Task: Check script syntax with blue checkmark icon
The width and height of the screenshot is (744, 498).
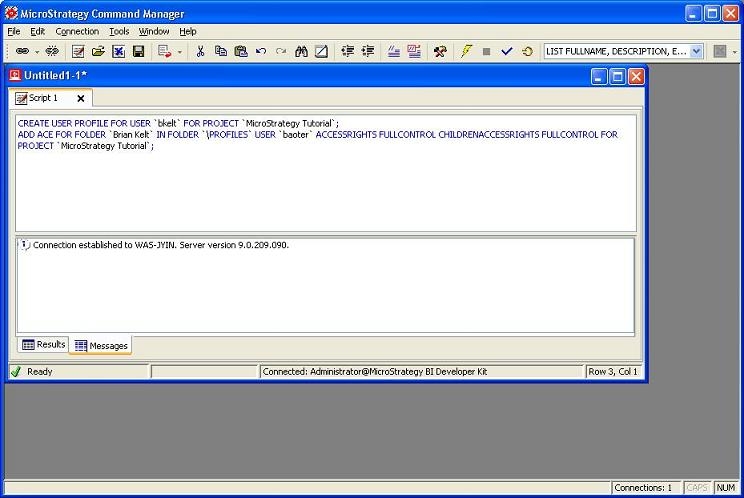Action: coord(507,51)
